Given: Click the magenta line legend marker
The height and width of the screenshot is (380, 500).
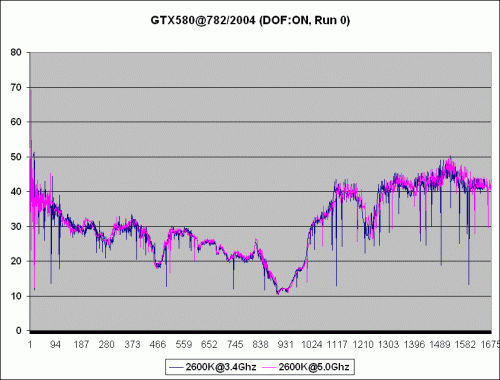Looking at the screenshot, I should pos(269,367).
